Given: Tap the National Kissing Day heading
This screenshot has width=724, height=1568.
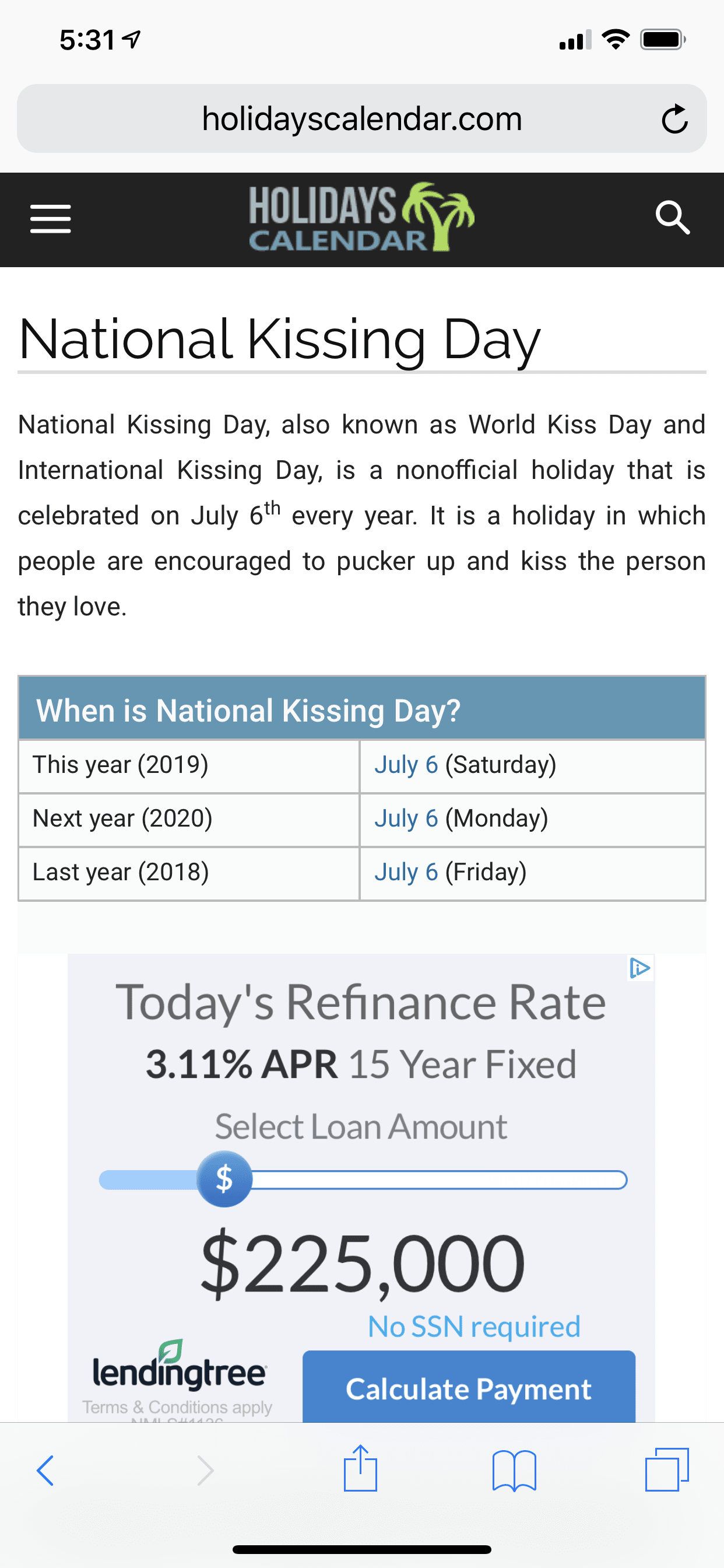Looking at the screenshot, I should tap(279, 339).
